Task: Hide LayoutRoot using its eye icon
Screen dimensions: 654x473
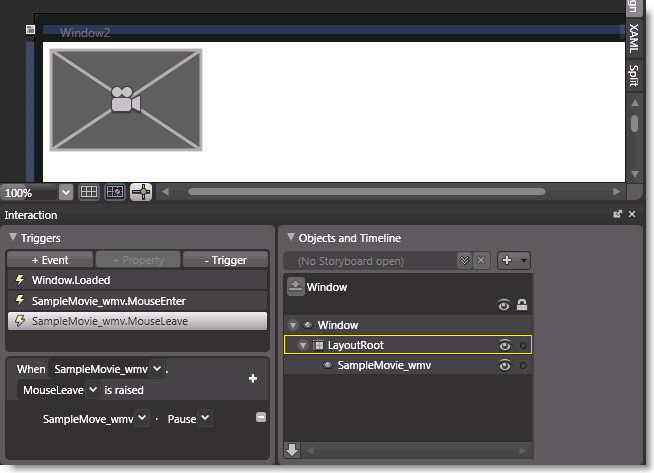Action: (505, 345)
